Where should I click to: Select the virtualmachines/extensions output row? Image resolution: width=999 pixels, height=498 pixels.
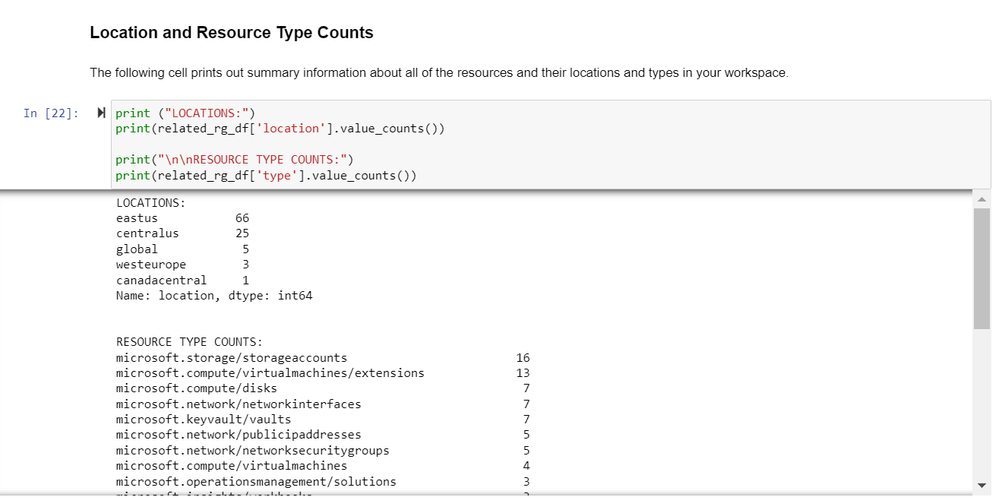coord(322,373)
